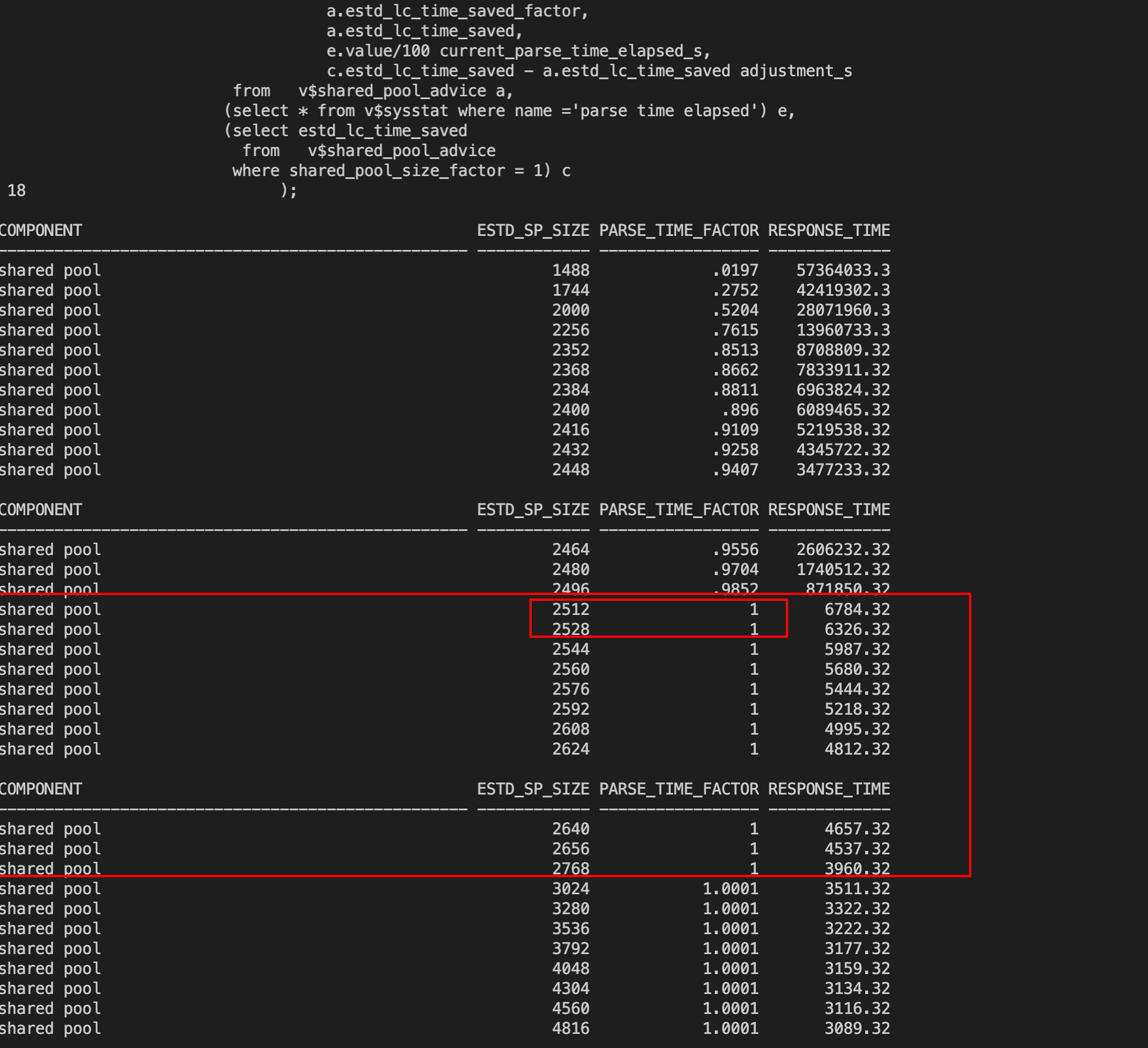Screen dimensions: 1148x1048
Task: Click the second RESPONSE_TIME column header
Action: pos(829,509)
